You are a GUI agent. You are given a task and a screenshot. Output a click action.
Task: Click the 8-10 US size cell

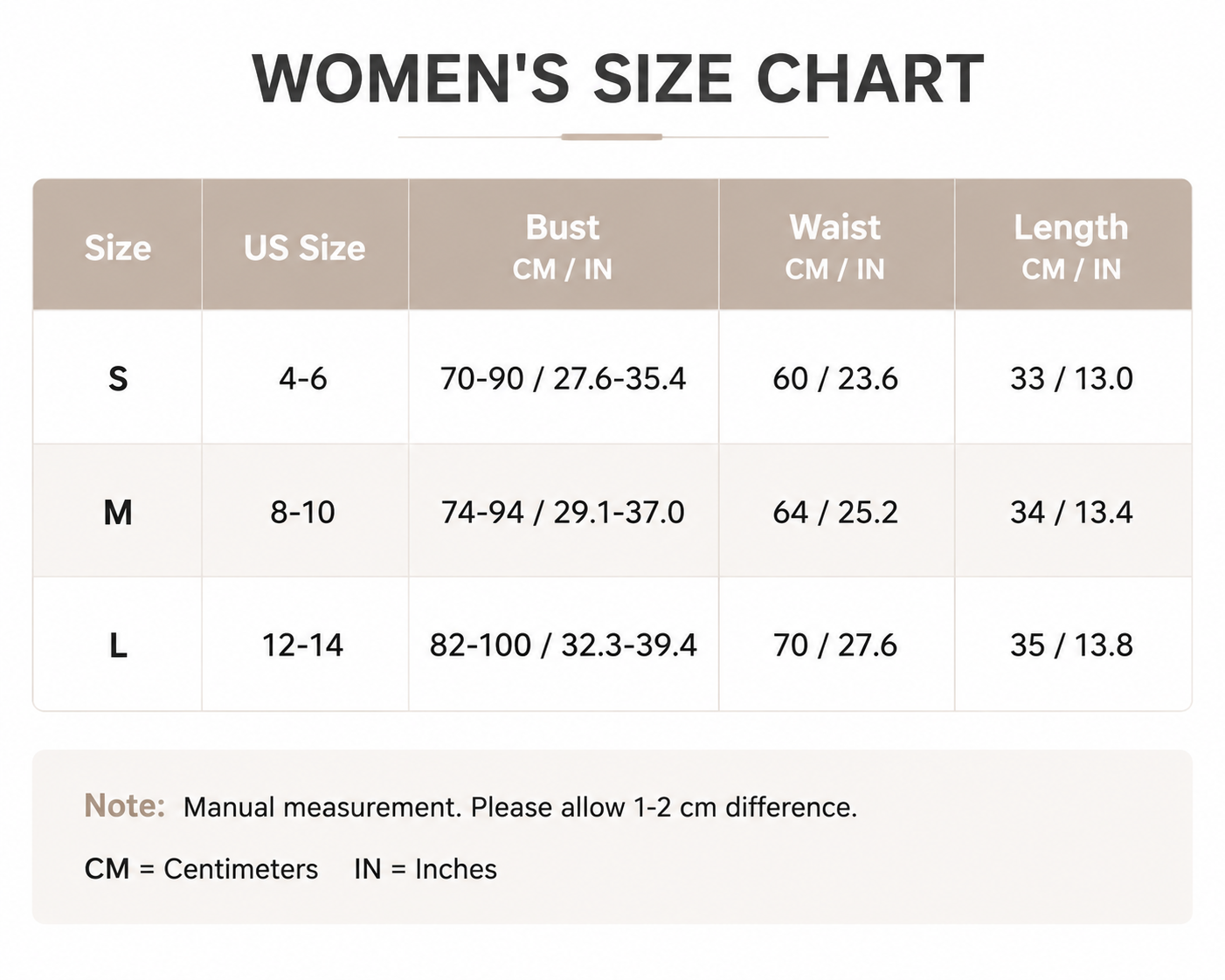coord(302,512)
